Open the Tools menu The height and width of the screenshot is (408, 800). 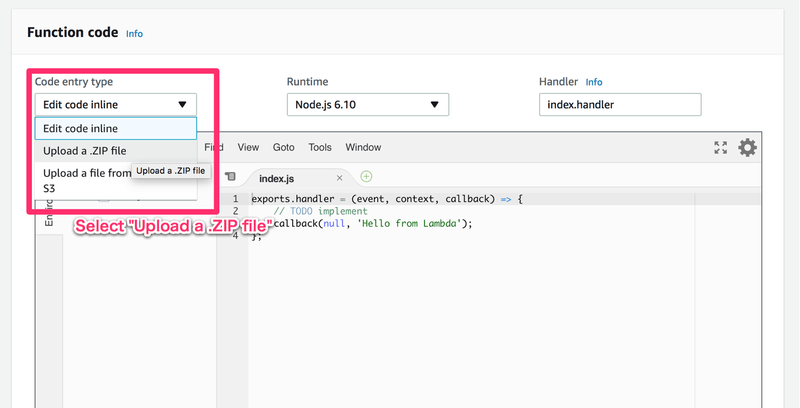320,147
